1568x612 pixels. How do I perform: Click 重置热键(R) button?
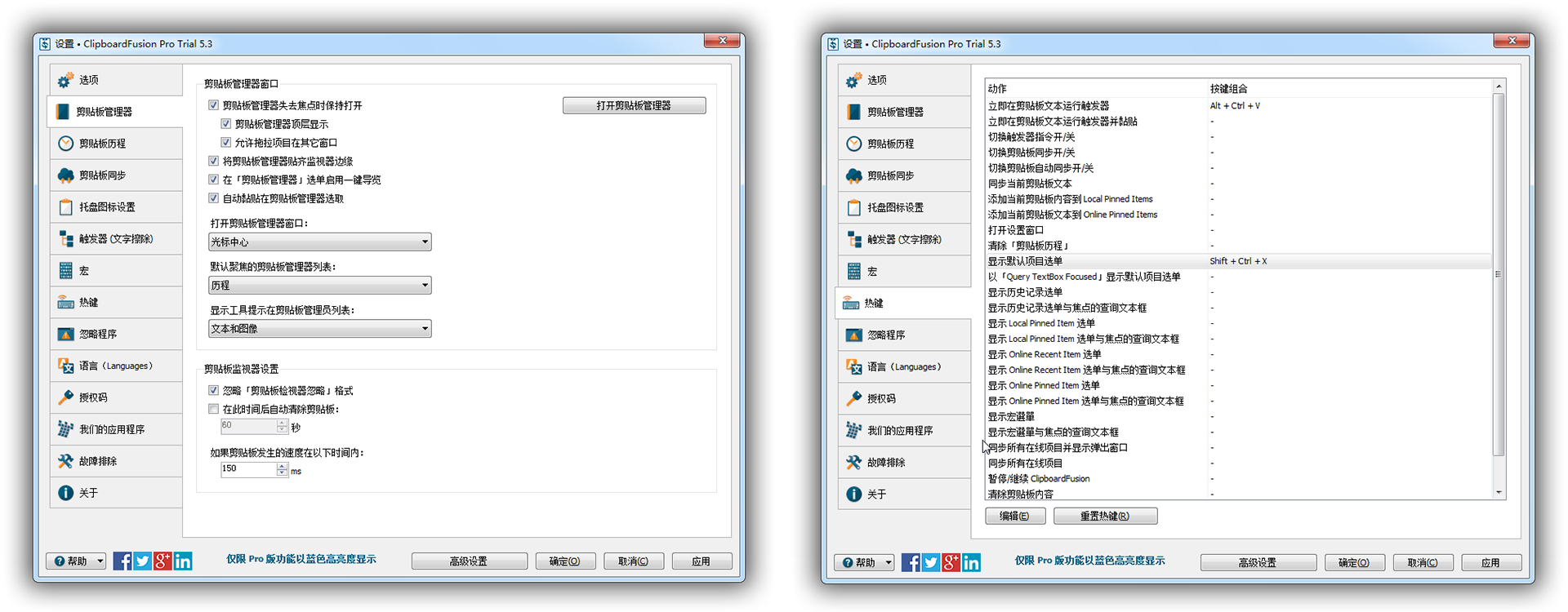1105,516
